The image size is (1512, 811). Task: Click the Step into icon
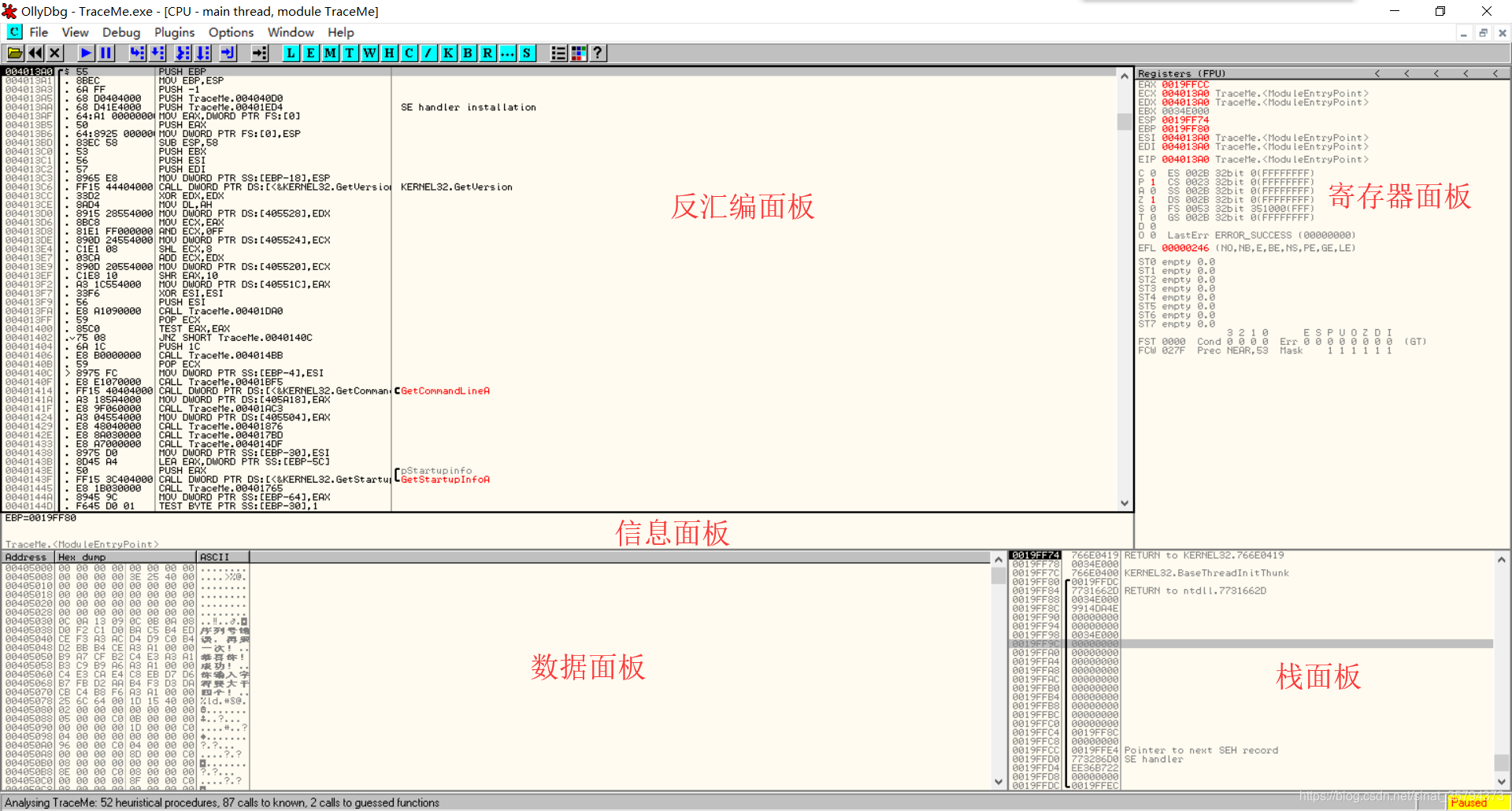pos(137,53)
